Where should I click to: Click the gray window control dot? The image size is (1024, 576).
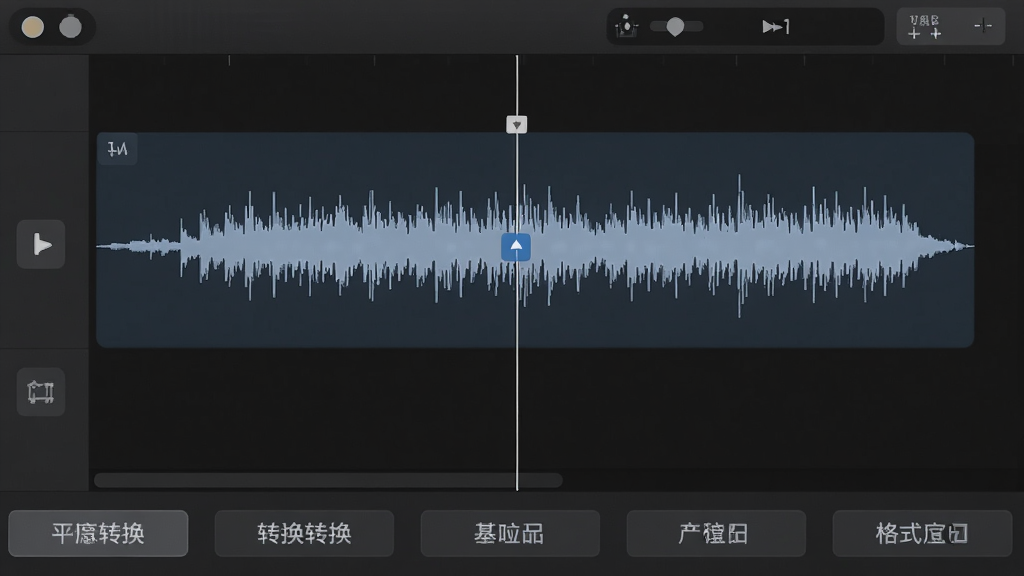[x=71, y=27]
